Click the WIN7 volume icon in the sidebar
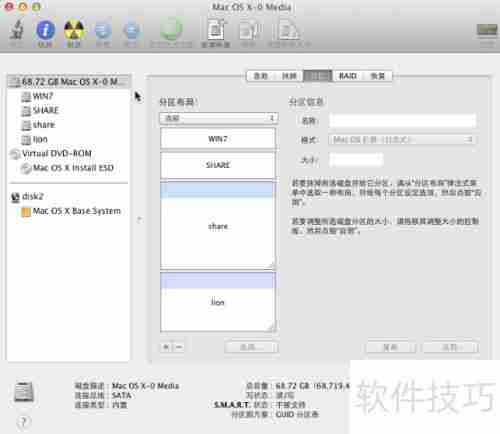This screenshot has height=434, width=500. [26, 97]
